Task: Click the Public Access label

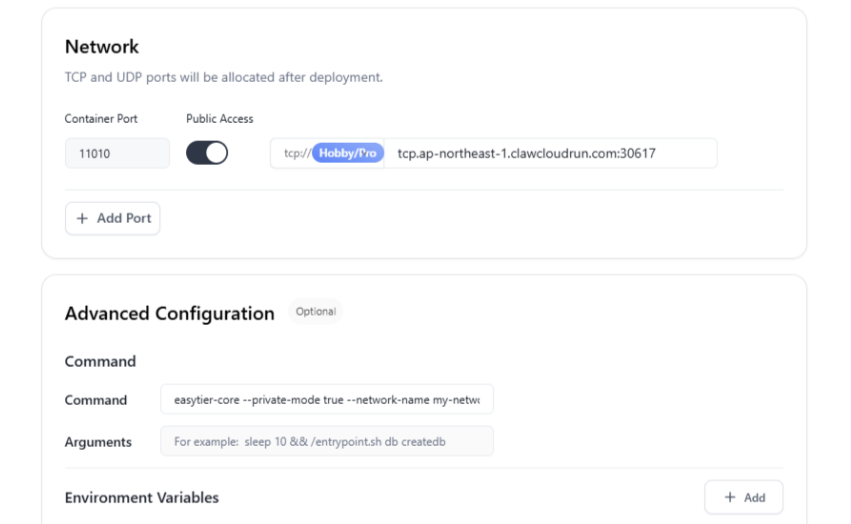Action: pos(220,119)
